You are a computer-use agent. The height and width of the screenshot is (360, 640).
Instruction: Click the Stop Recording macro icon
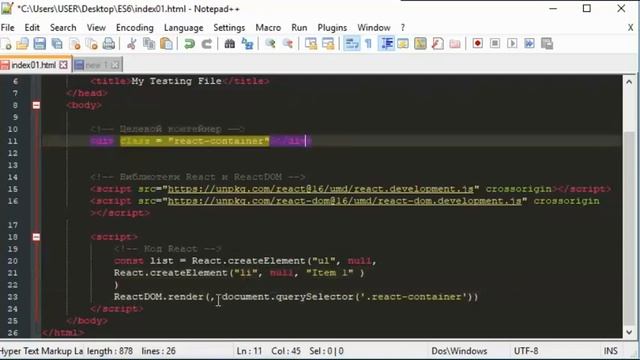[x=495, y=43]
